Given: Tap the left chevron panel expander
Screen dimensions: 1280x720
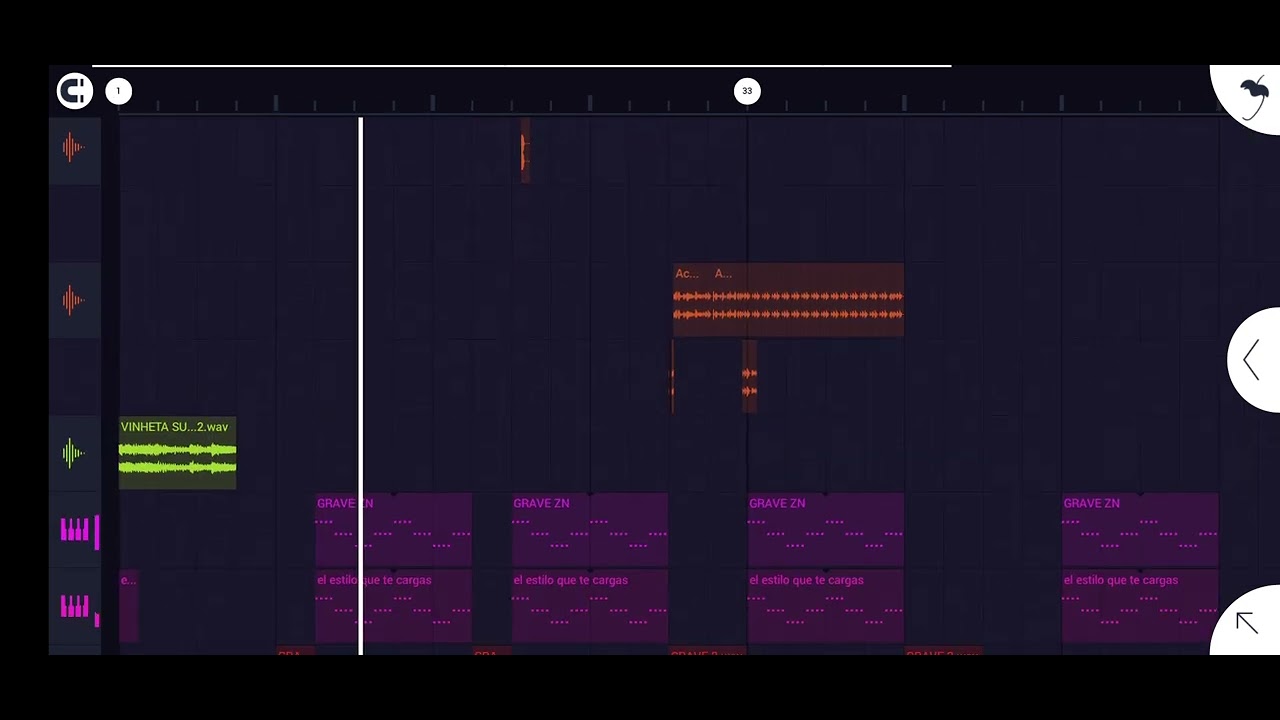Looking at the screenshot, I should point(1252,360).
